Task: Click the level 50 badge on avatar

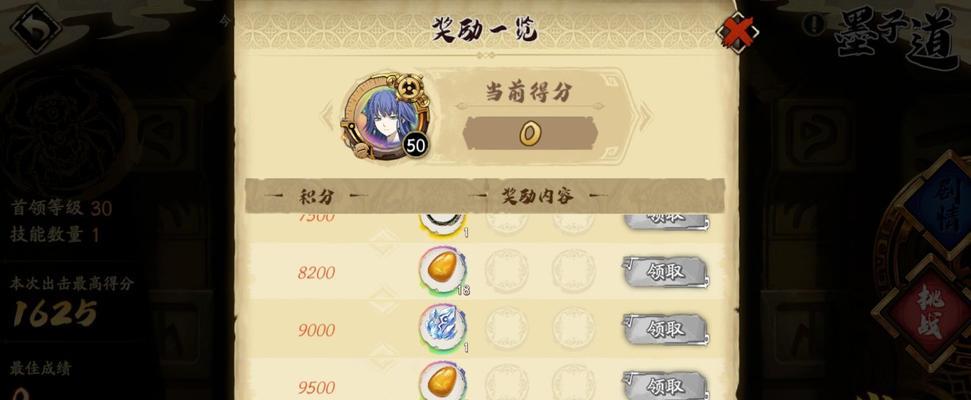Action: pyautogui.click(x=416, y=146)
